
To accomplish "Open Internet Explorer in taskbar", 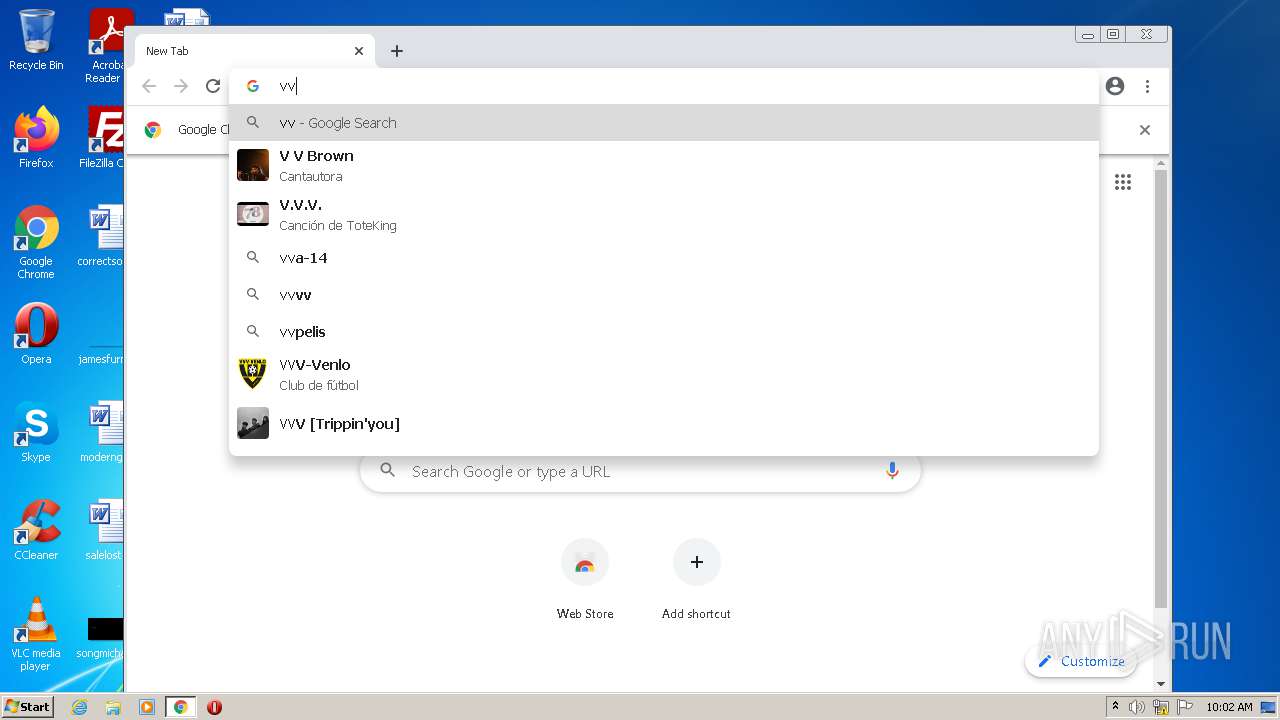I will (x=80, y=707).
